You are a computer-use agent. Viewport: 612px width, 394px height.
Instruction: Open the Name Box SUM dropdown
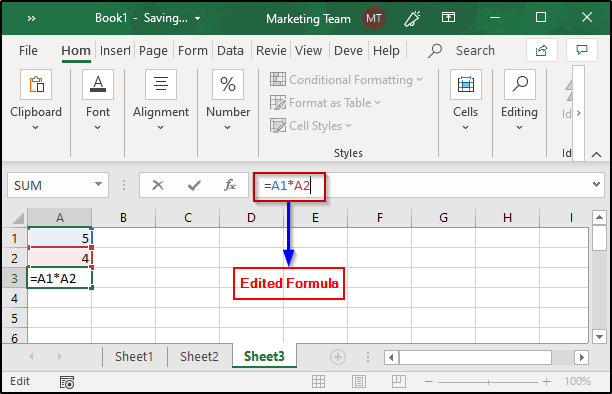pyautogui.click(x=98, y=184)
